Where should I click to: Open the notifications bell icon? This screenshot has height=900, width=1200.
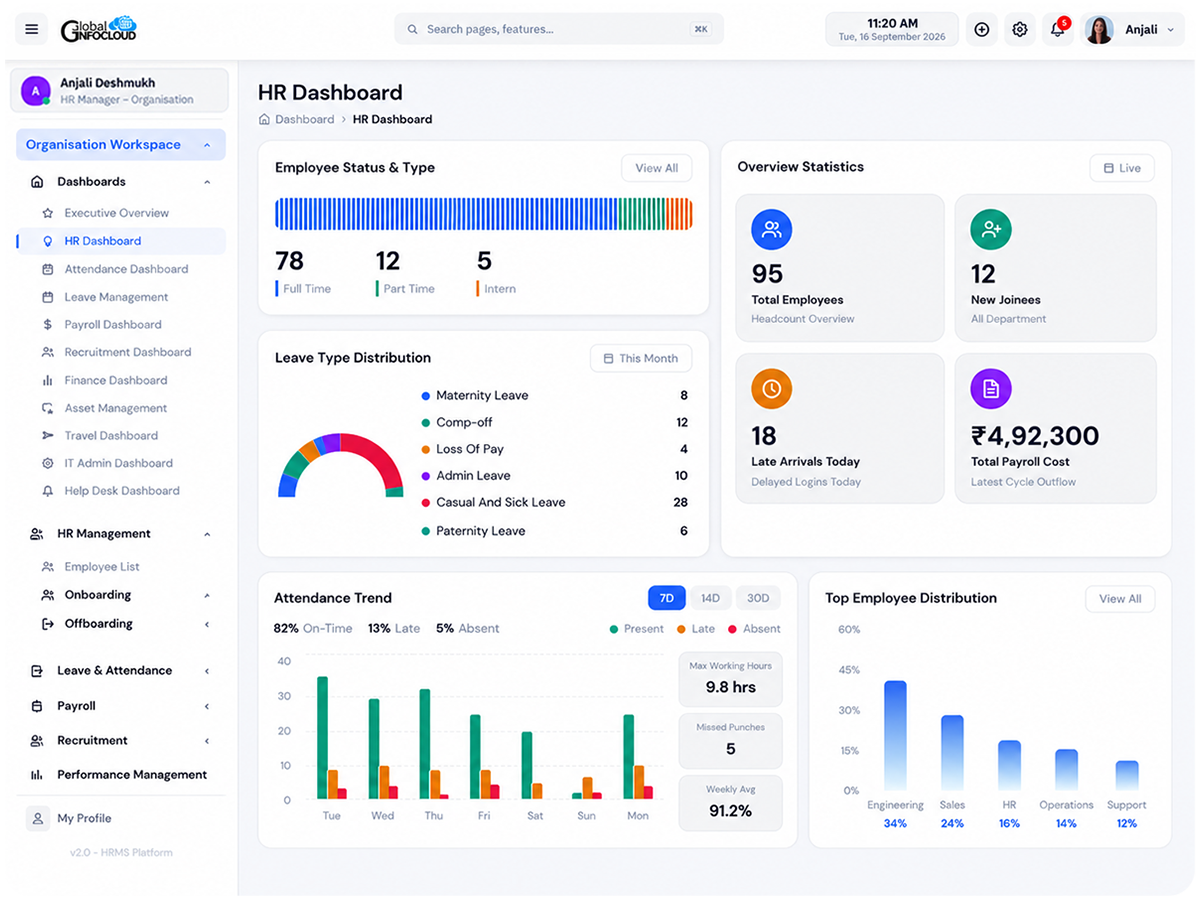coord(1057,30)
